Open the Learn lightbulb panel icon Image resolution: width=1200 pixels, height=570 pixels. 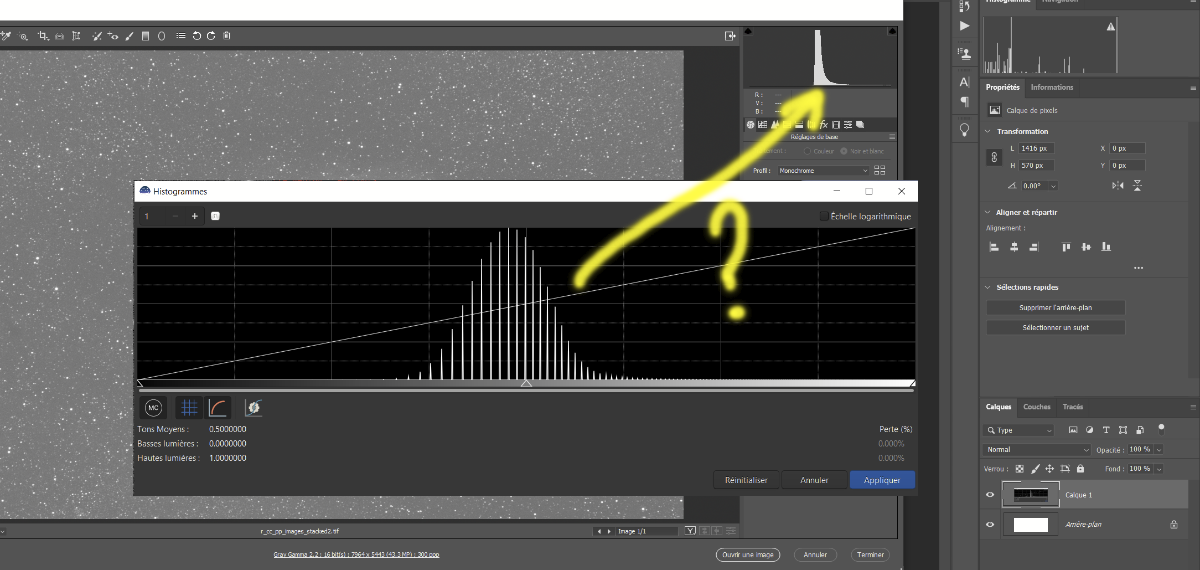coord(964,129)
